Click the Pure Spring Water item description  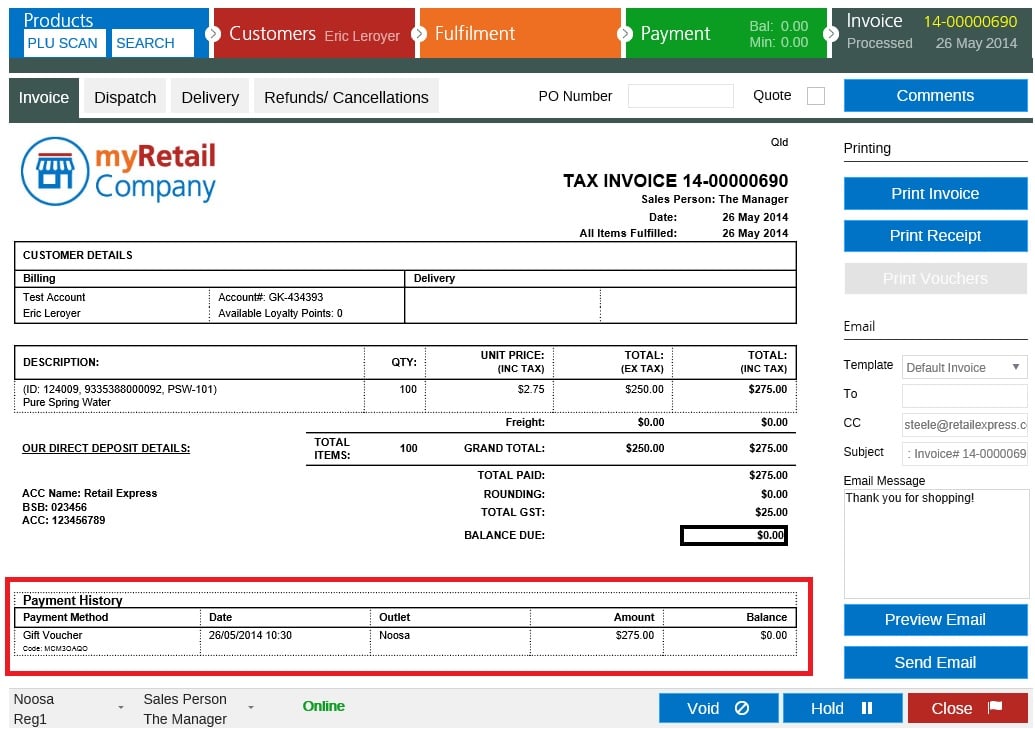click(x=67, y=402)
